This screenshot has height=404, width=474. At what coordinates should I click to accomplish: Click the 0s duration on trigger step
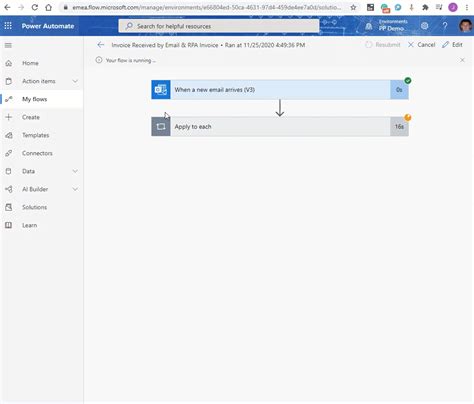399,90
